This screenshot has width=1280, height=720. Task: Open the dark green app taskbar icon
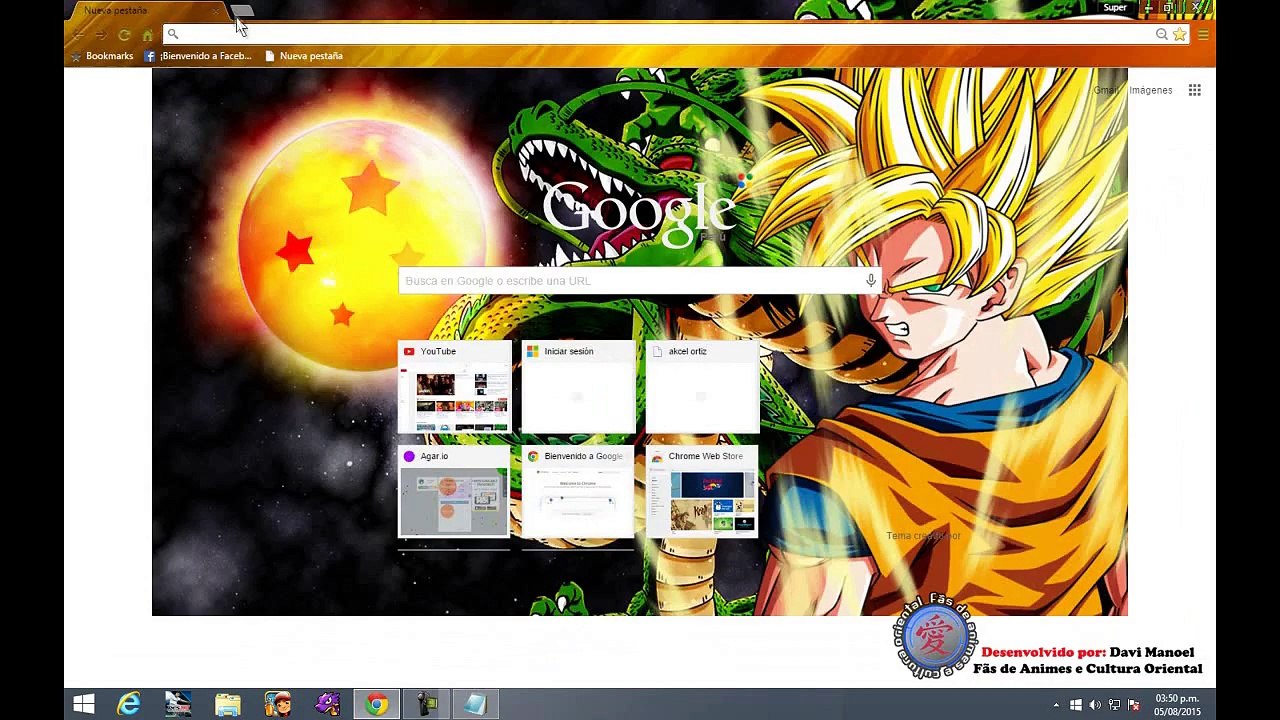pyautogui.click(x=426, y=704)
